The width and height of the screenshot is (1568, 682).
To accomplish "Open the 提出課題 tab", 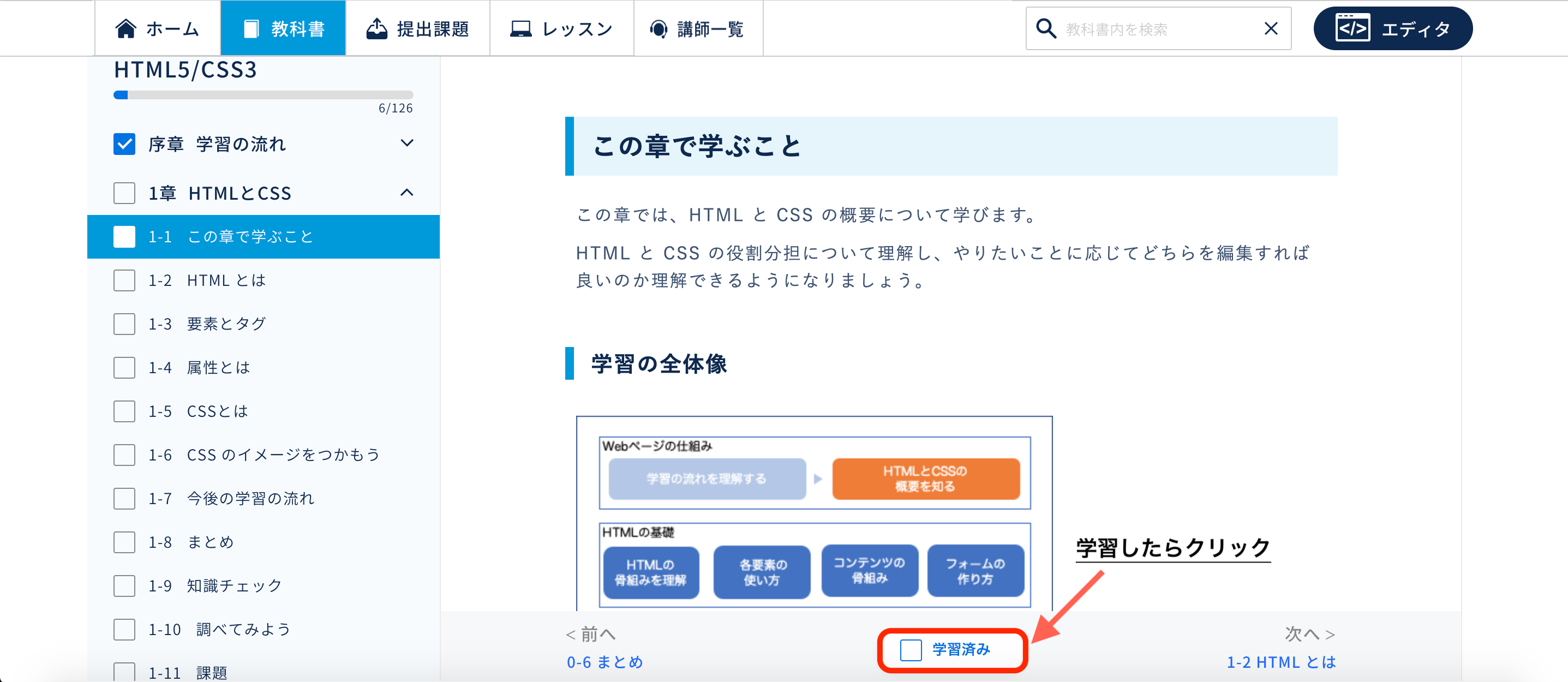I will click(x=417, y=28).
